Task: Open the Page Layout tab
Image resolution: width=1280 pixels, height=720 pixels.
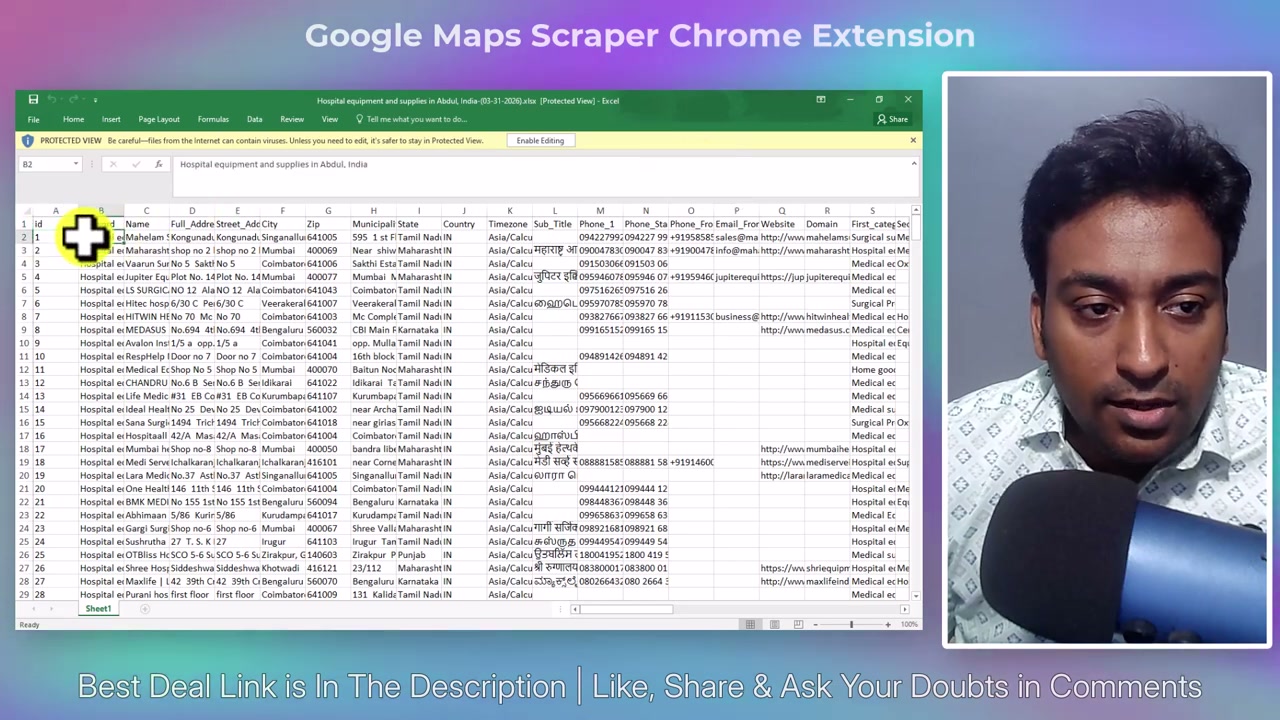Action: coord(159,119)
